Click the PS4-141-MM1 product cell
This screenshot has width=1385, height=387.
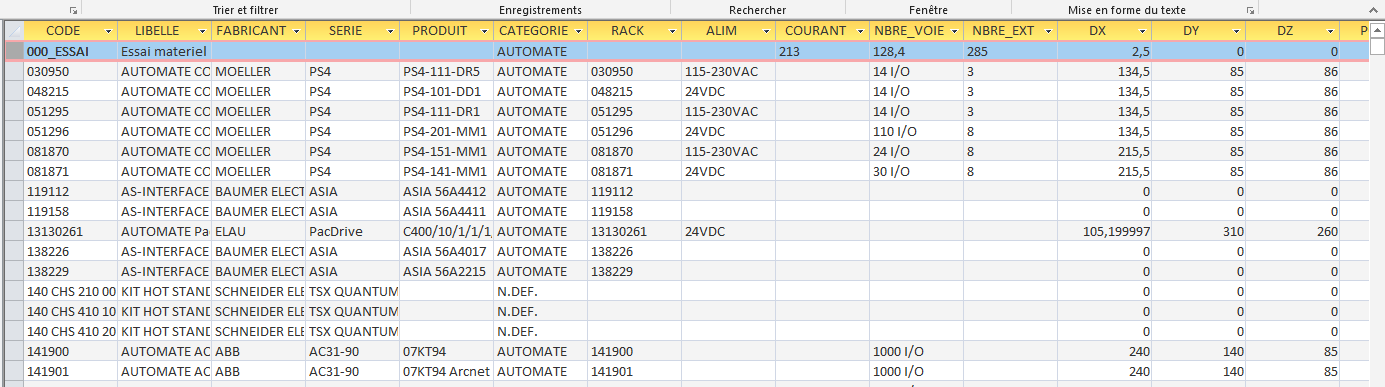coord(446,171)
